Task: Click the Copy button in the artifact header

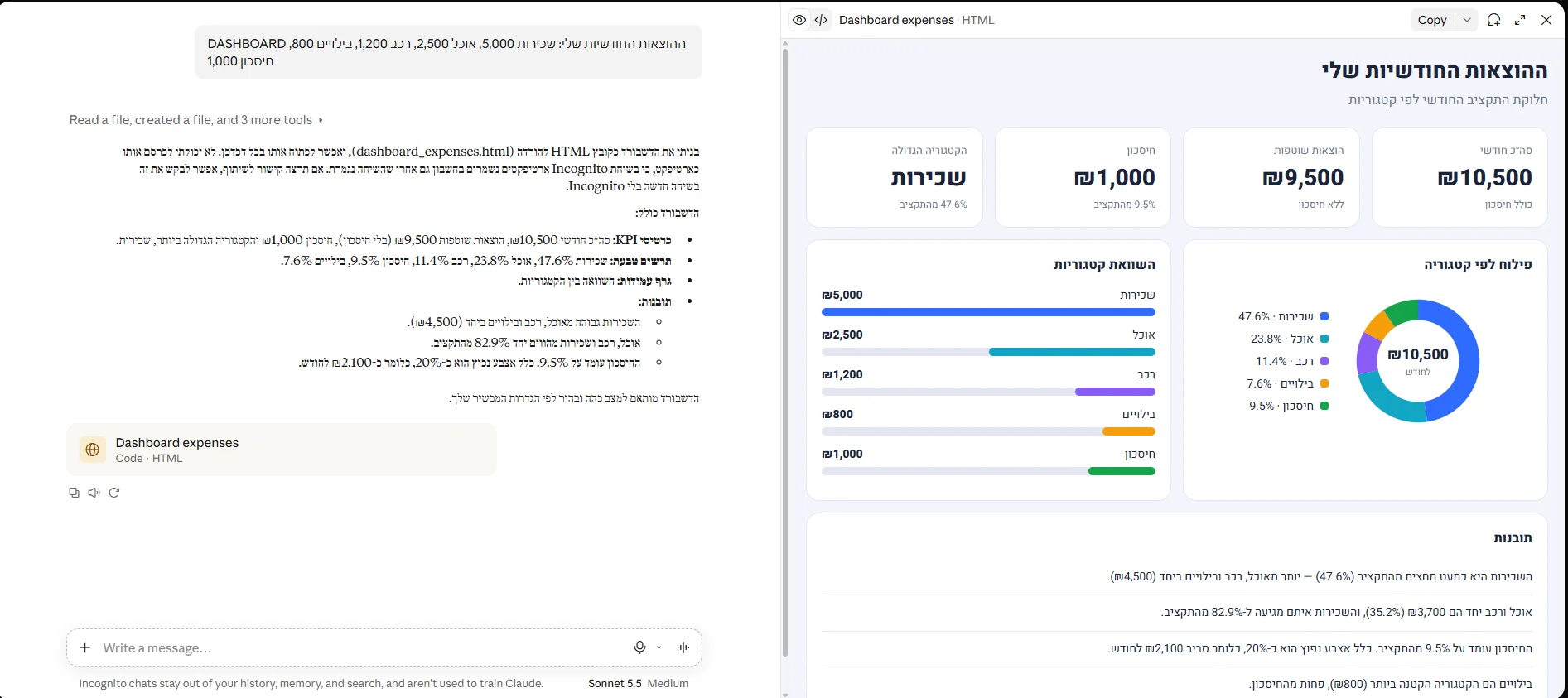Action: click(1432, 20)
